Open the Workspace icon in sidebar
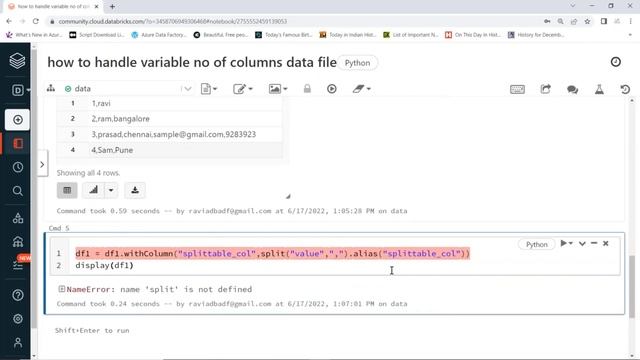Image resolution: width=640 pixels, height=360 pixels. point(18,143)
